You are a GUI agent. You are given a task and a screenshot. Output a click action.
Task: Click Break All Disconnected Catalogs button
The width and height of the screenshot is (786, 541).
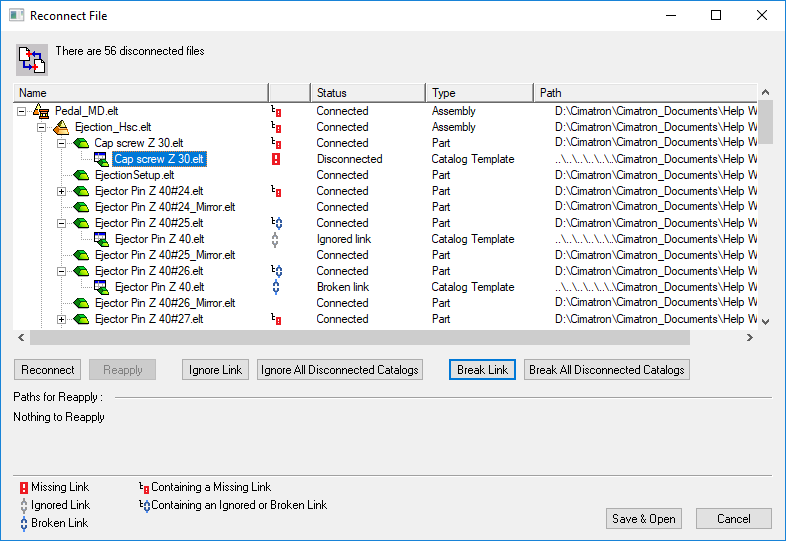point(607,370)
